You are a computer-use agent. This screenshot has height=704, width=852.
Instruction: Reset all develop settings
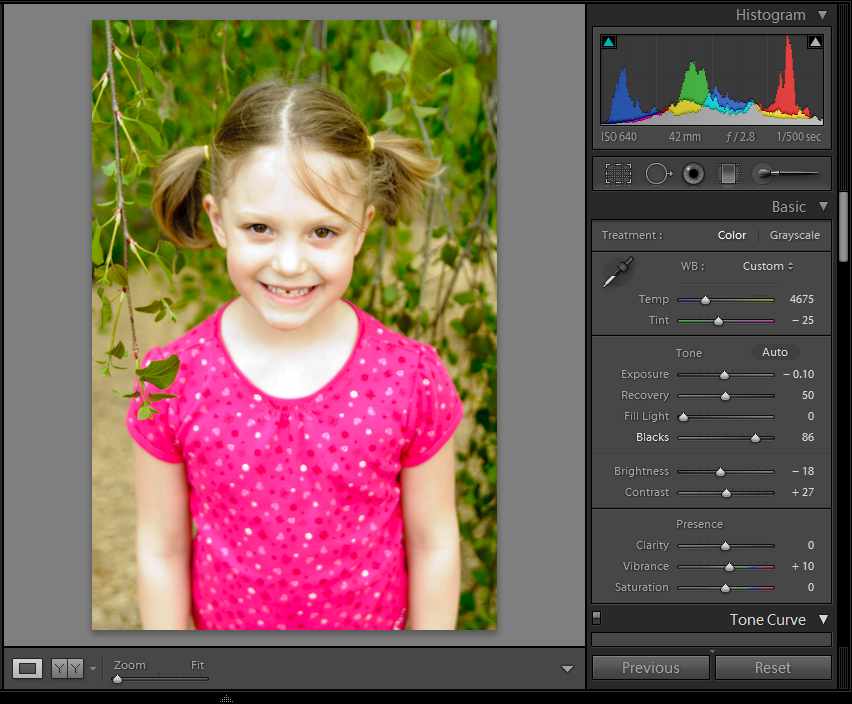(772, 667)
